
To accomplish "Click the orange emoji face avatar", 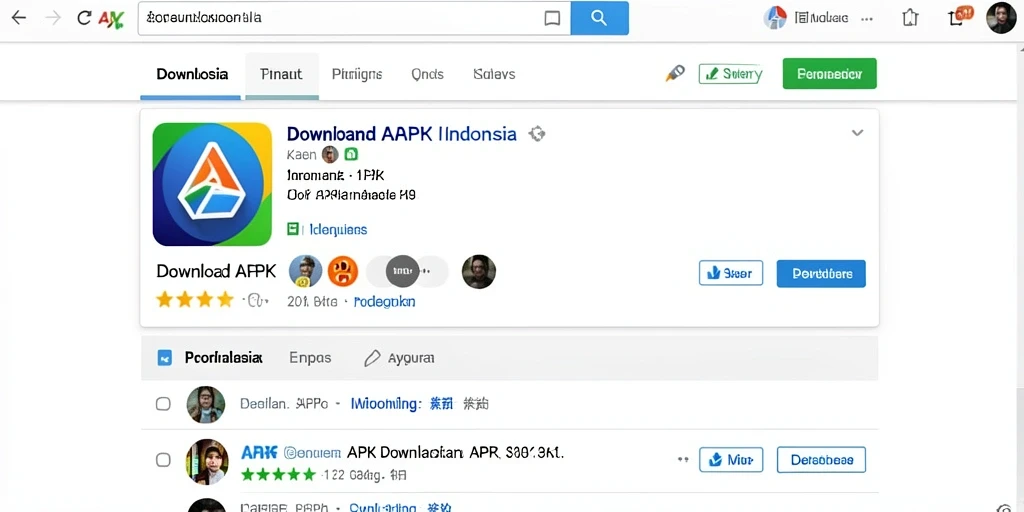I will click(344, 271).
